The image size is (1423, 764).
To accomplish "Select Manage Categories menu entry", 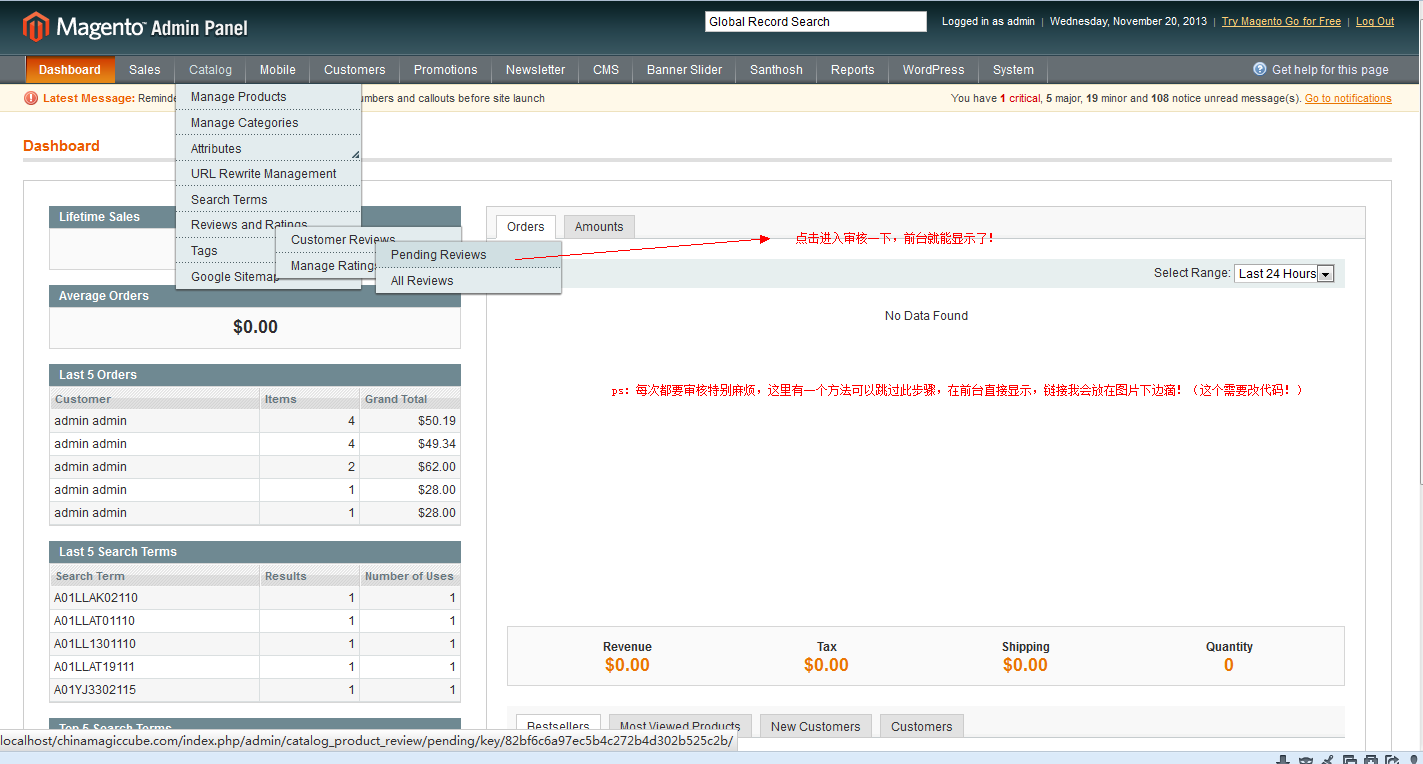I will pos(268,123).
